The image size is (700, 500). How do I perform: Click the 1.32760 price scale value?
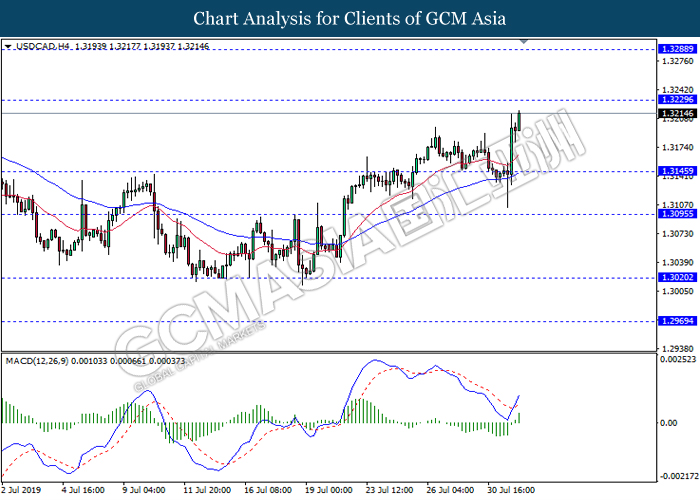pyautogui.click(x=678, y=61)
